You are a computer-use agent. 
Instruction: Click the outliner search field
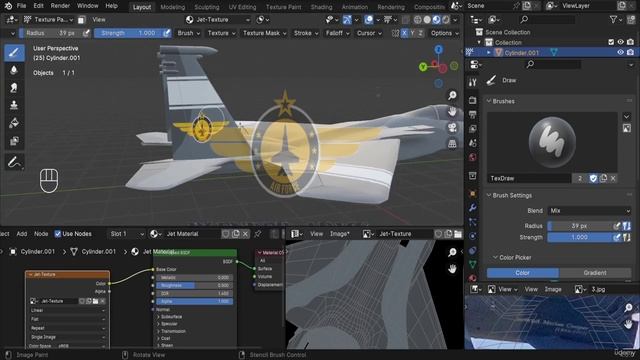547,19
